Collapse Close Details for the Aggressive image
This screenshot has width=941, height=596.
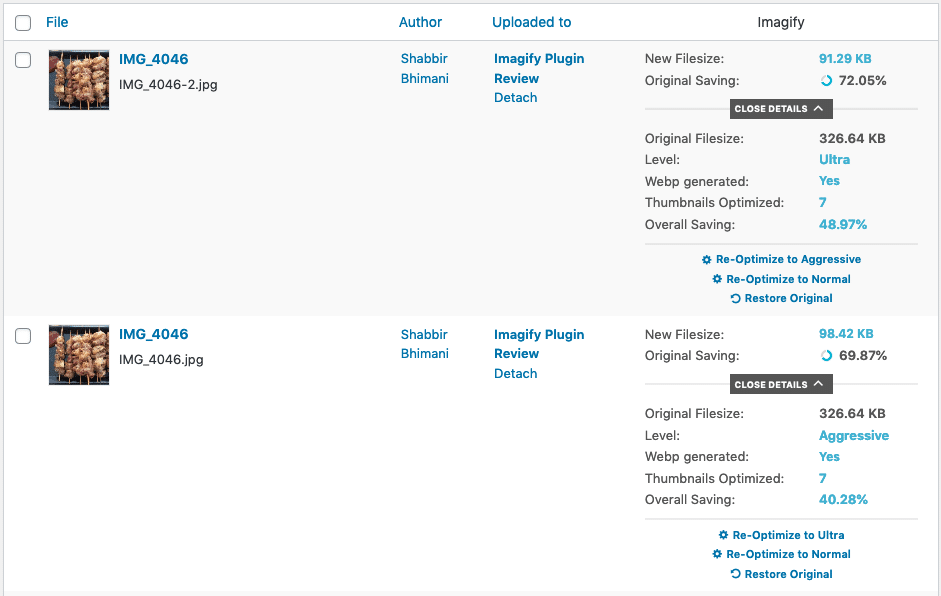click(781, 384)
